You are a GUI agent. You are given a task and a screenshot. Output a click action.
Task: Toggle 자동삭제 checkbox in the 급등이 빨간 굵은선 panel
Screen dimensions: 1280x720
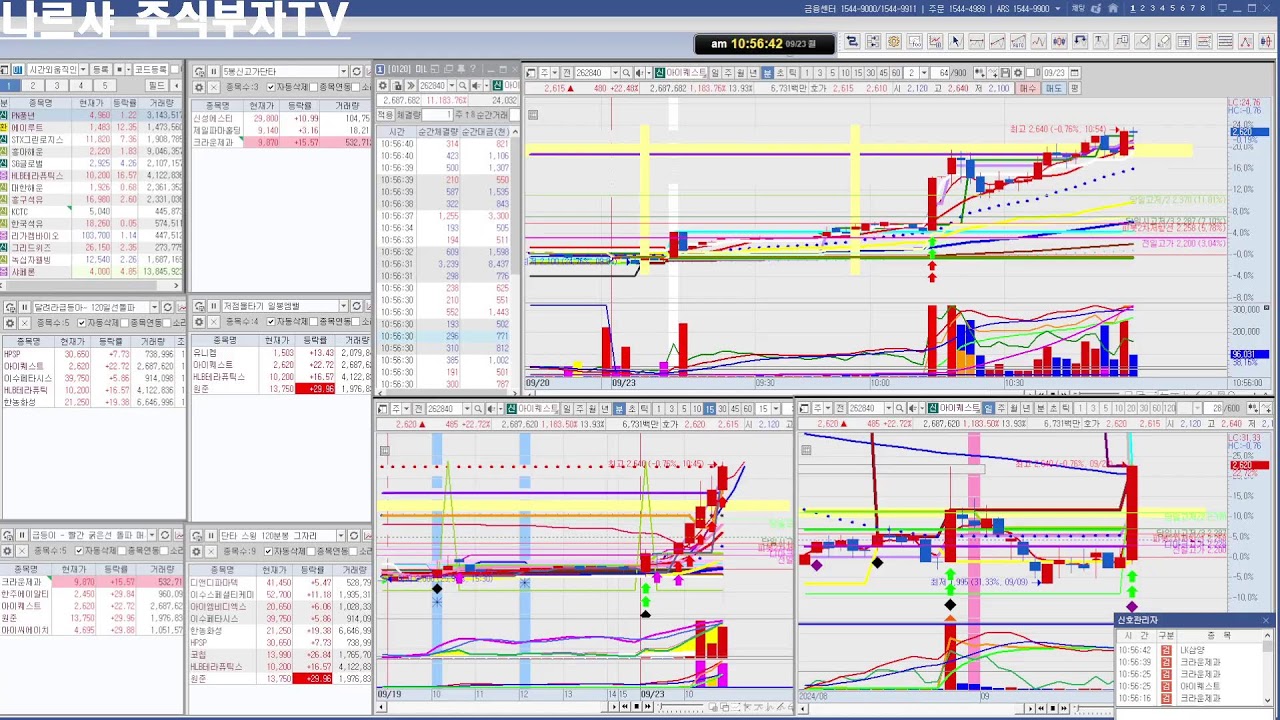(79, 552)
